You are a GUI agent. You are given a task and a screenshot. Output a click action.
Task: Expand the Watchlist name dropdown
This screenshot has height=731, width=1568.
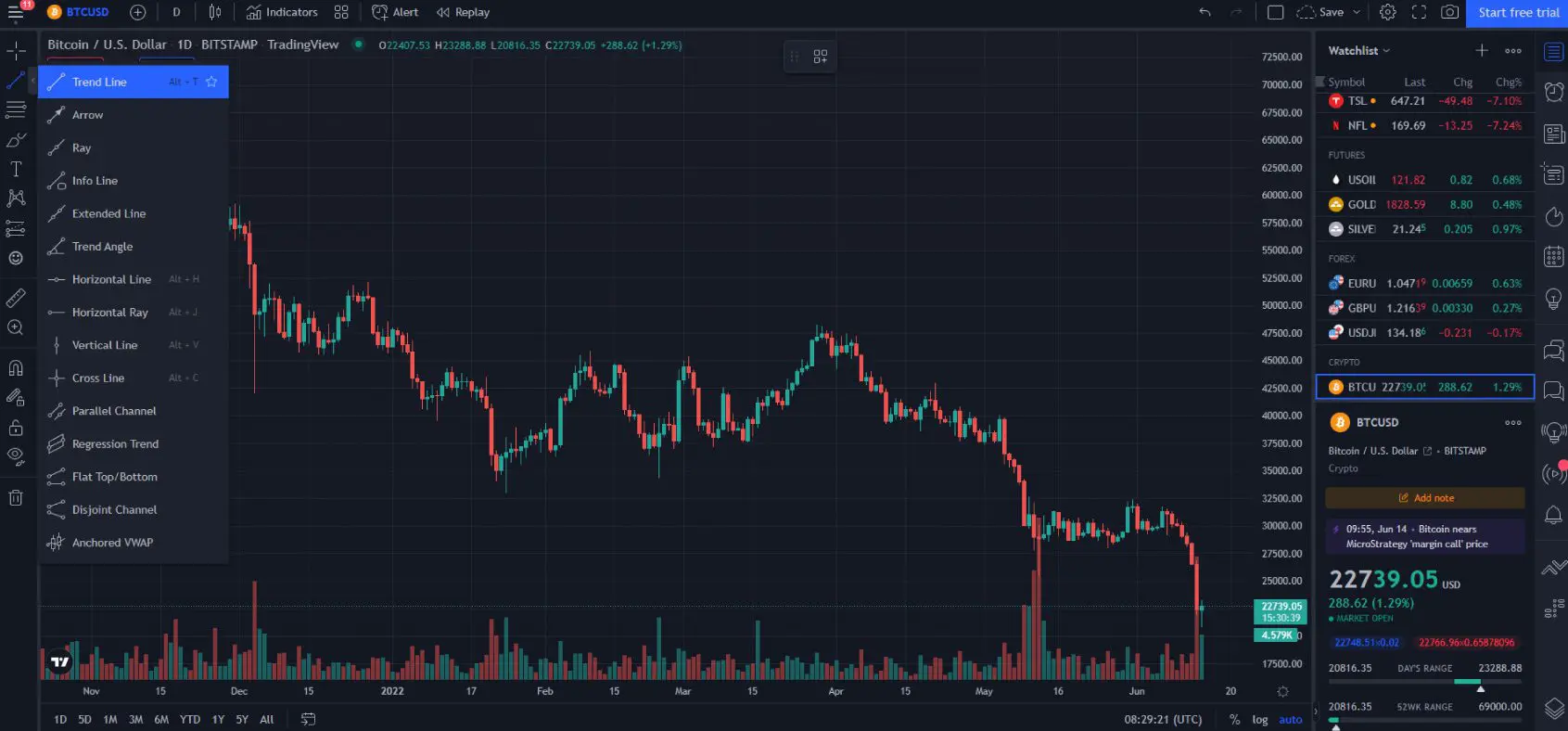pos(1358,51)
